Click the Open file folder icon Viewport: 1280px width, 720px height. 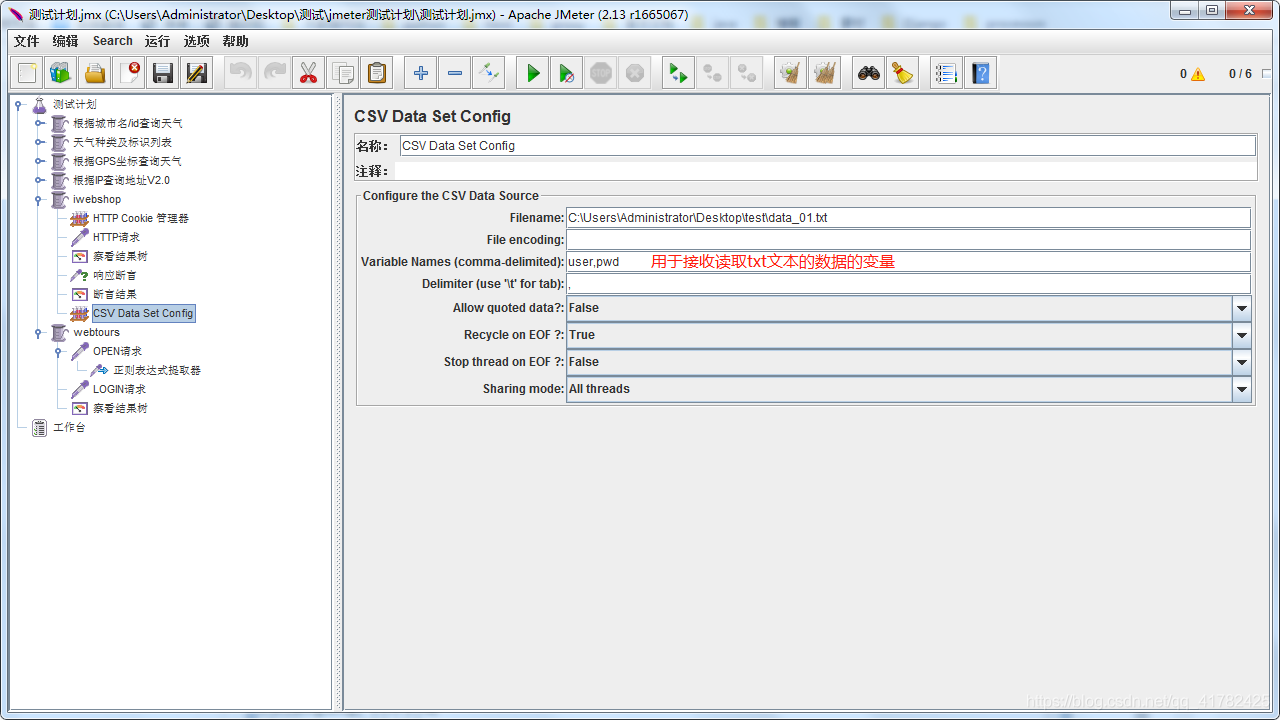[x=95, y=73]
